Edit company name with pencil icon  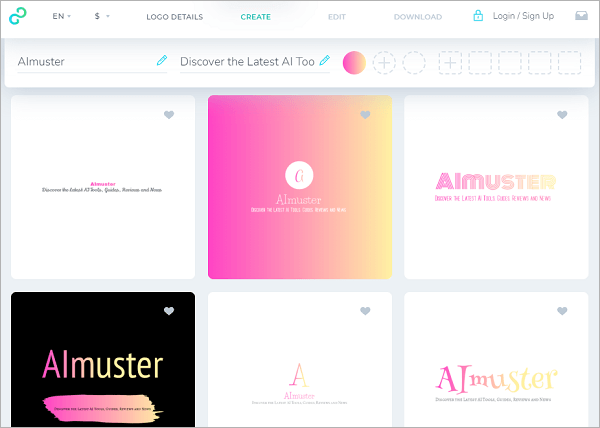coord(162,60)
